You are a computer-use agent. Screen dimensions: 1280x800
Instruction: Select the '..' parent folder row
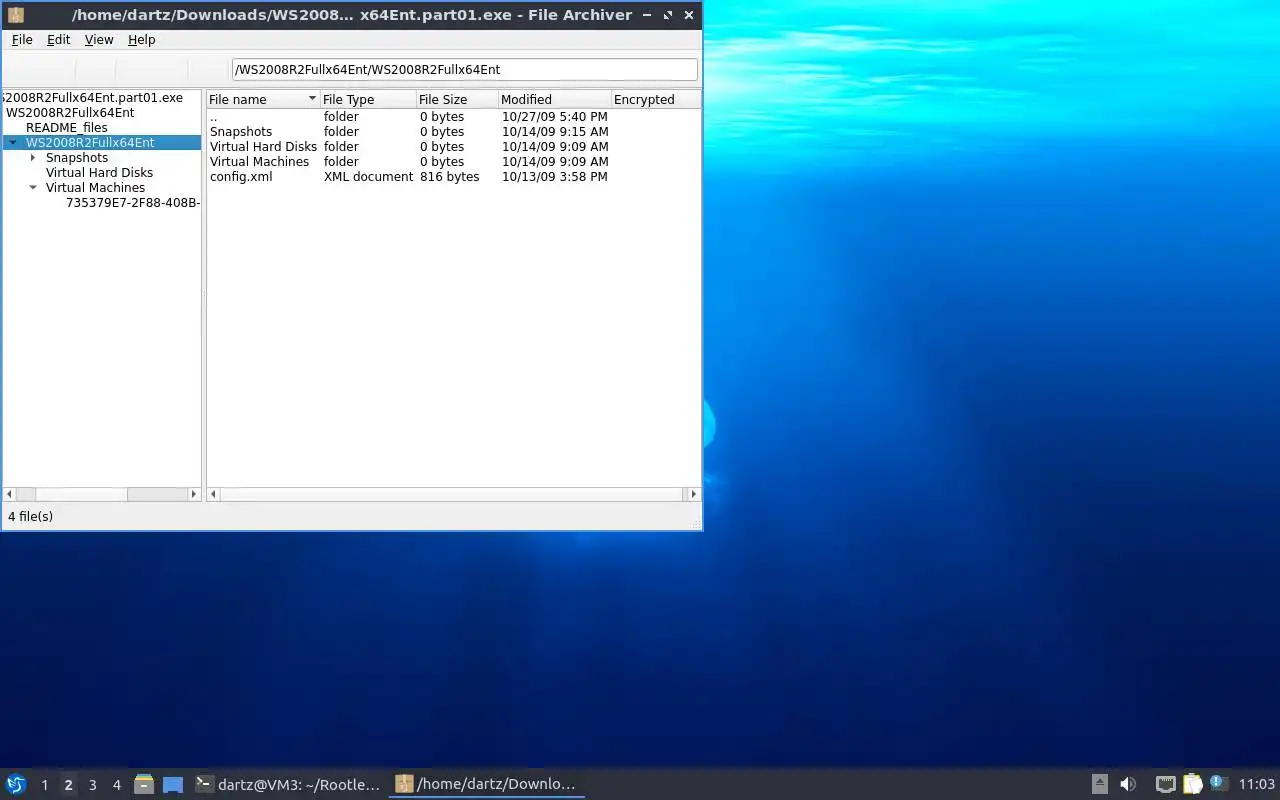point(453,117)
